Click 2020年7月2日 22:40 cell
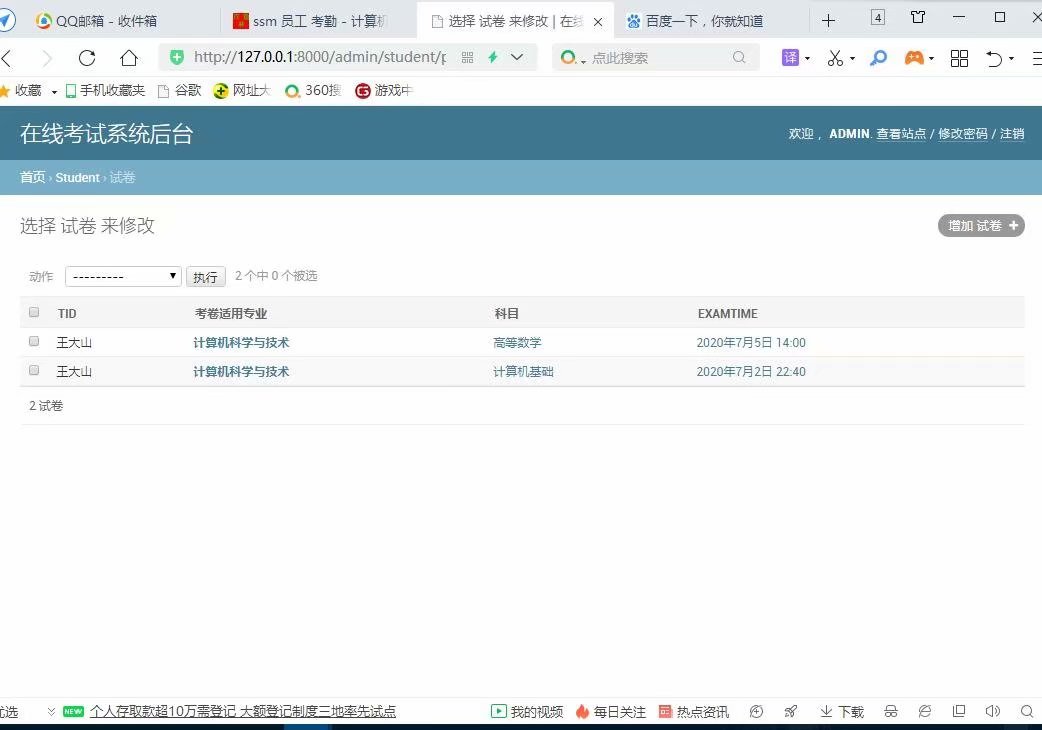This screenshot has height=730, width=1042. [751, 372]
